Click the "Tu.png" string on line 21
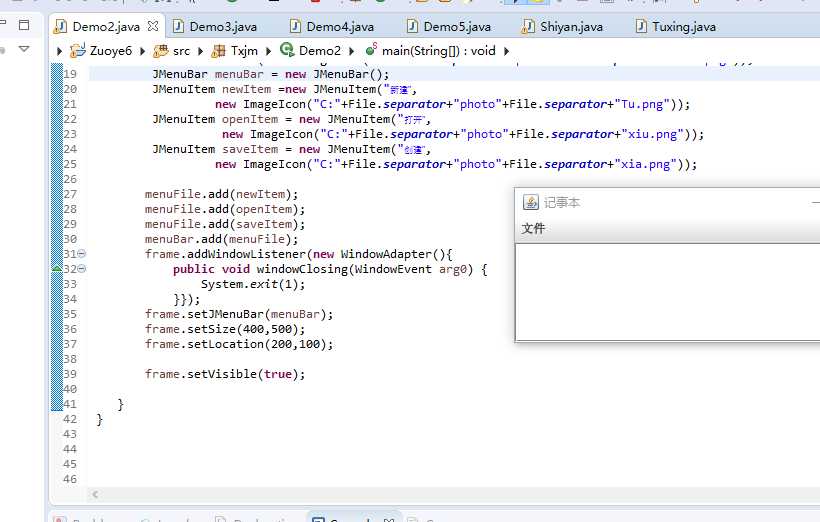 tap(642, 104)
